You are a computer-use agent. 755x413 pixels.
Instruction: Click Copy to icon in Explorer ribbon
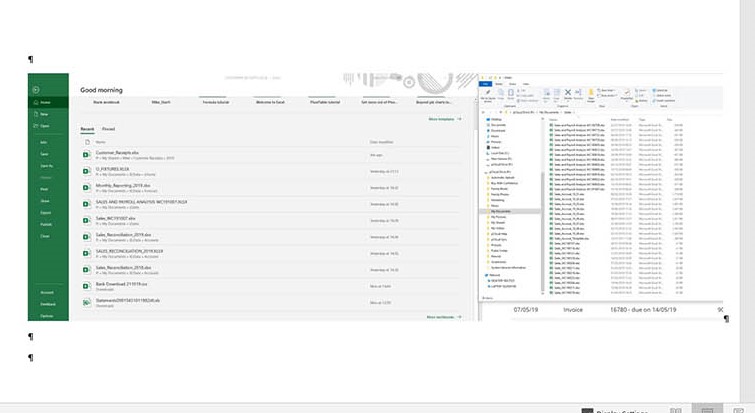[556, 94]
